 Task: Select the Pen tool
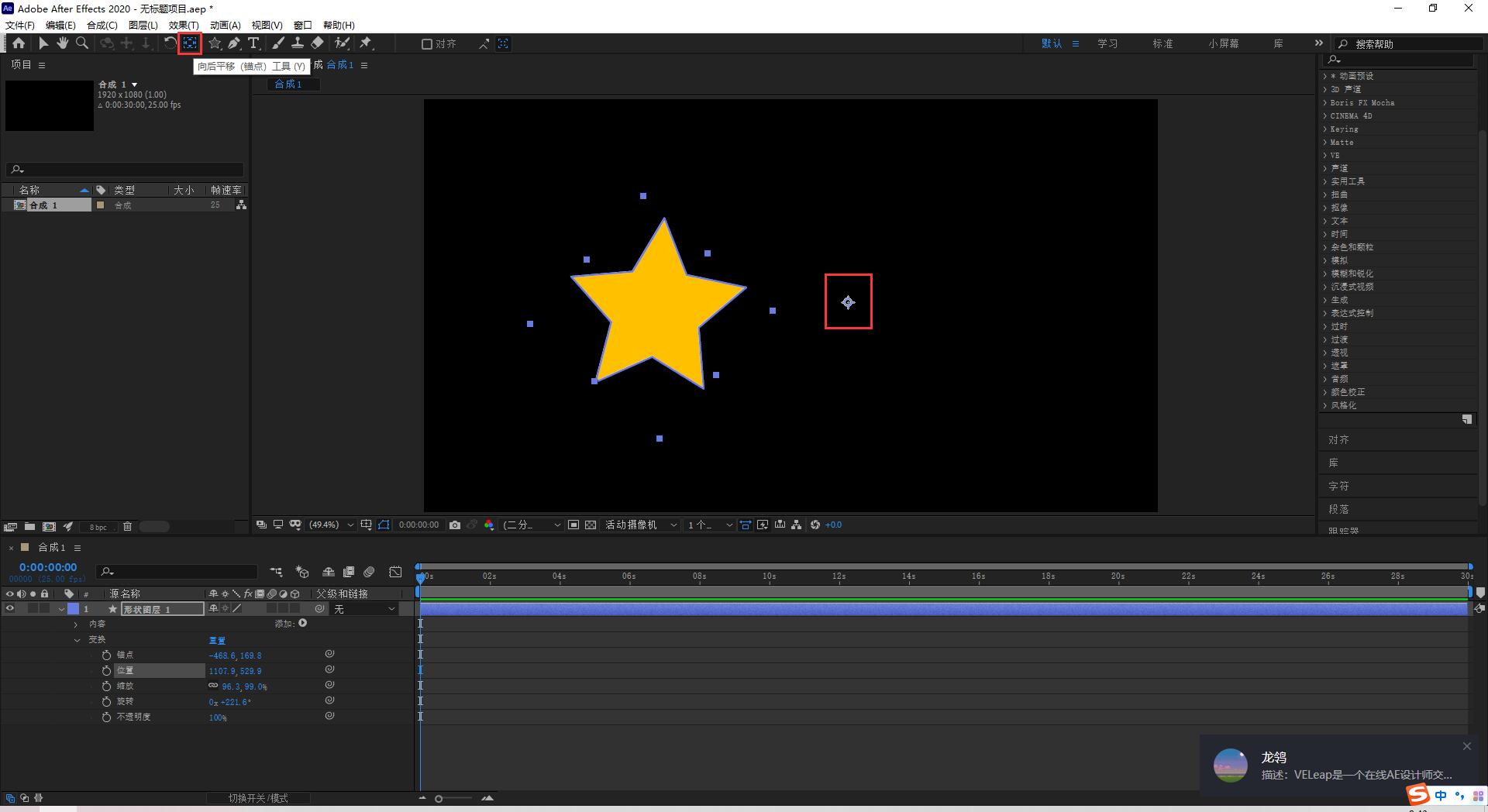pos(234,43)
